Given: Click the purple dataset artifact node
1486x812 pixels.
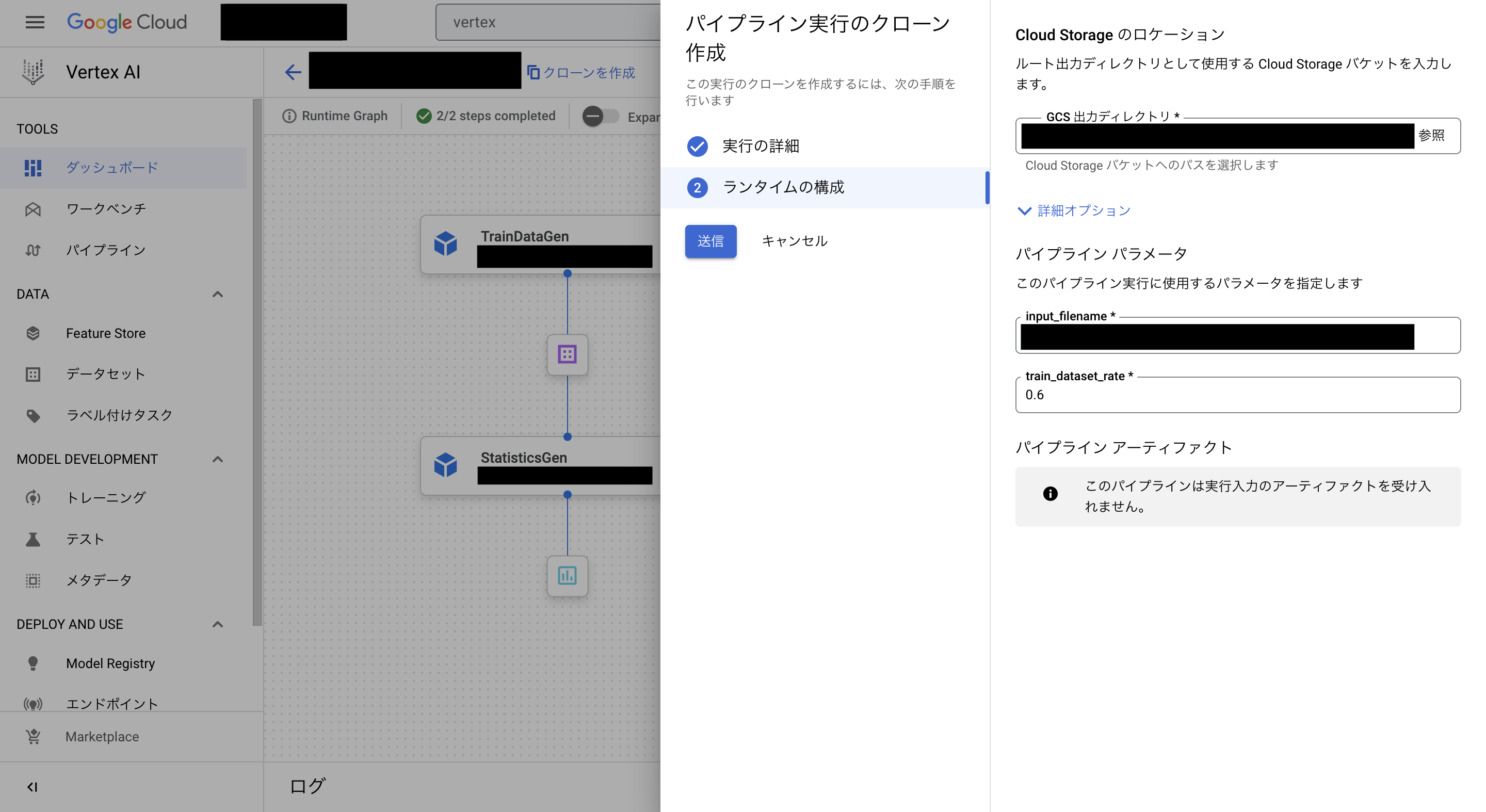Looking at the screenshot, I should pos(568,354).
